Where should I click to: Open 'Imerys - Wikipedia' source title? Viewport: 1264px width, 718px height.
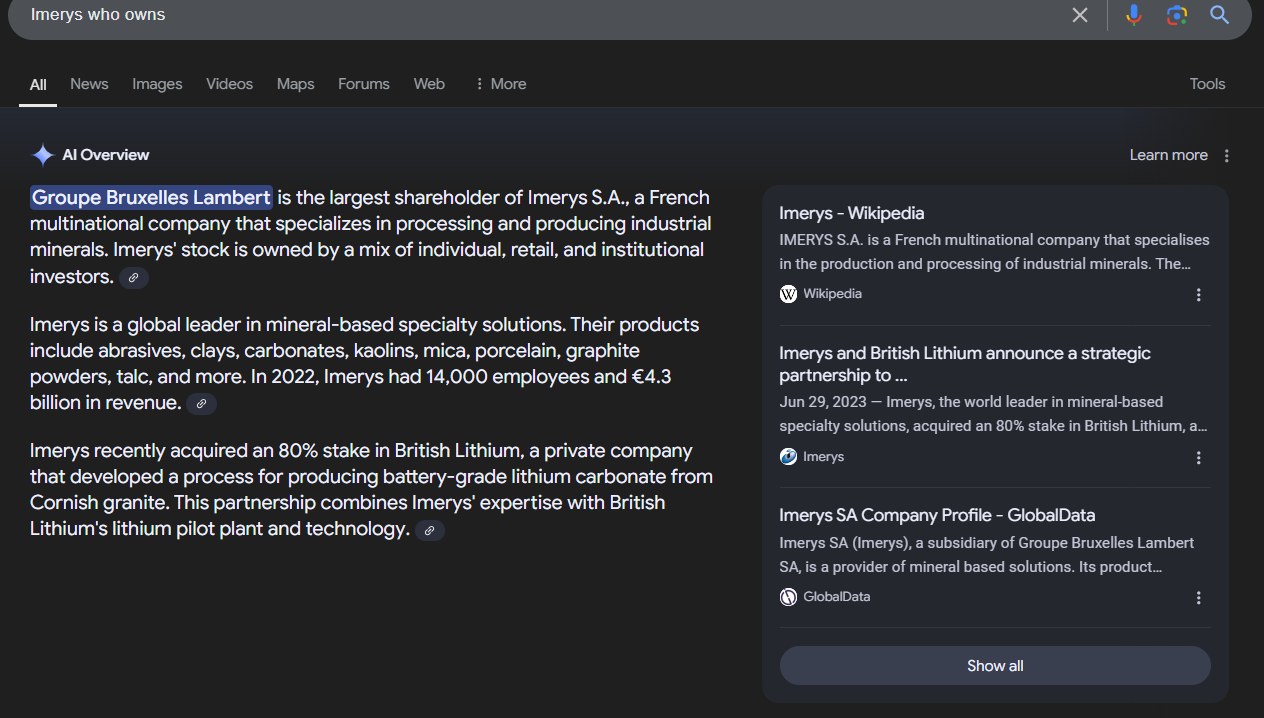click(851, 213)
